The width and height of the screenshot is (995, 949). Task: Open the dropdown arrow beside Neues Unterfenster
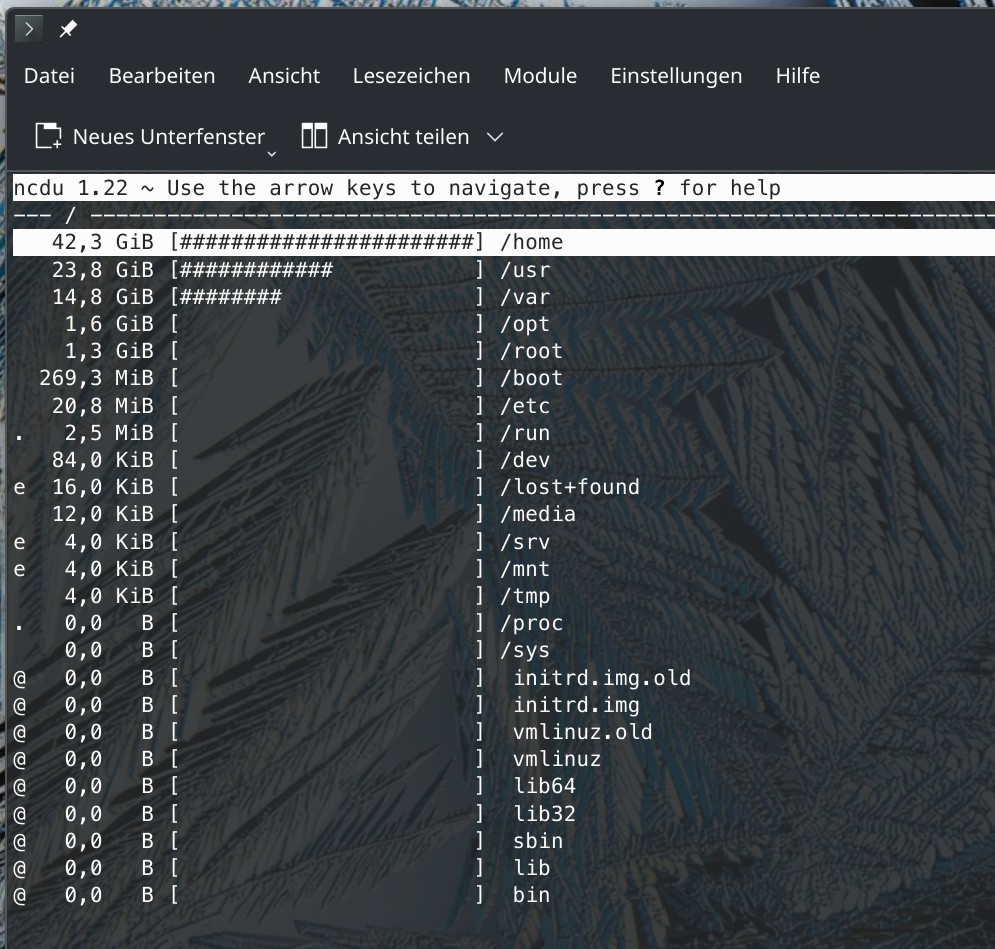[x=271, y=154]
